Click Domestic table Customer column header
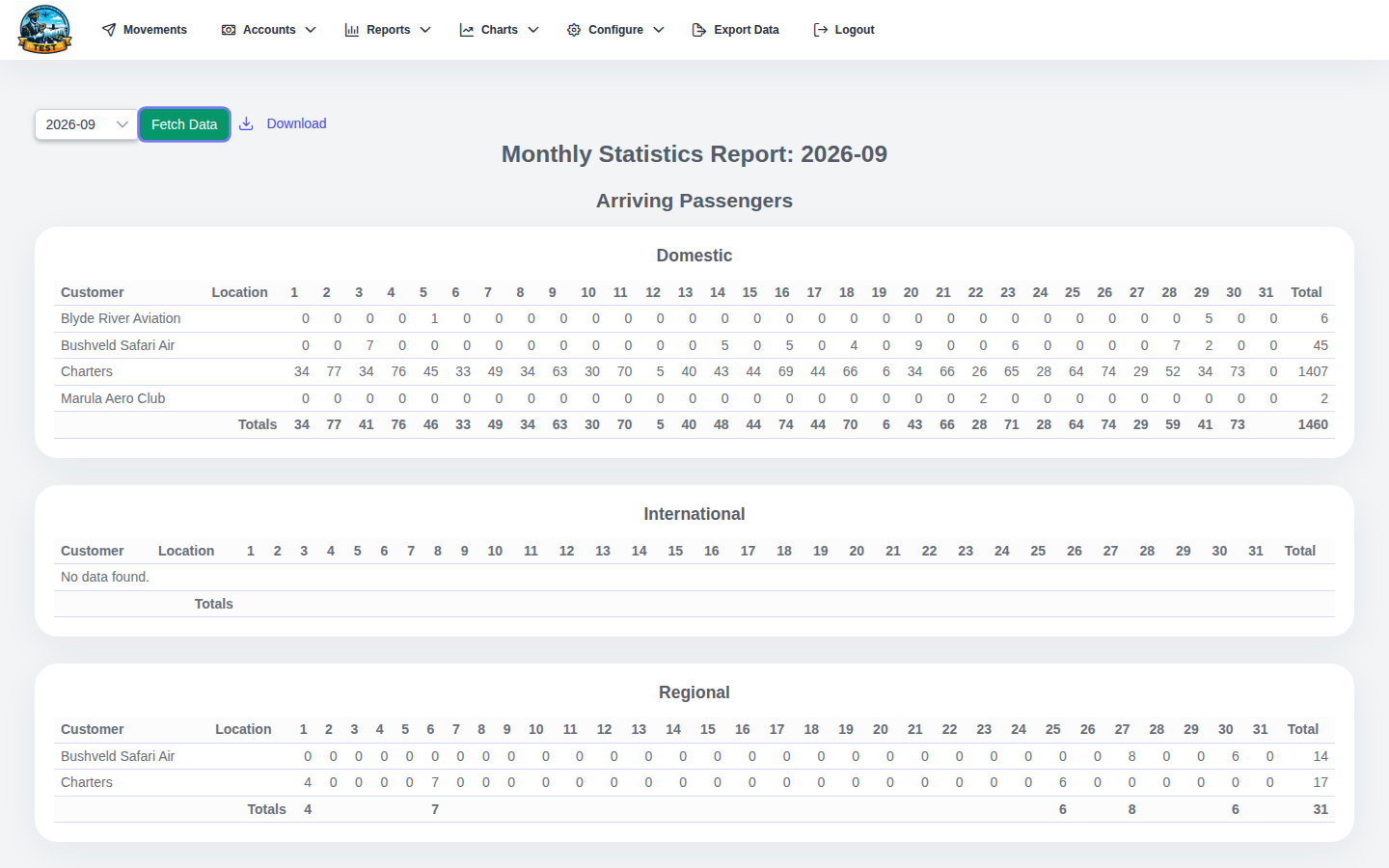The height and width of the screenshot is (868, 1389). [x=93, y=292]
